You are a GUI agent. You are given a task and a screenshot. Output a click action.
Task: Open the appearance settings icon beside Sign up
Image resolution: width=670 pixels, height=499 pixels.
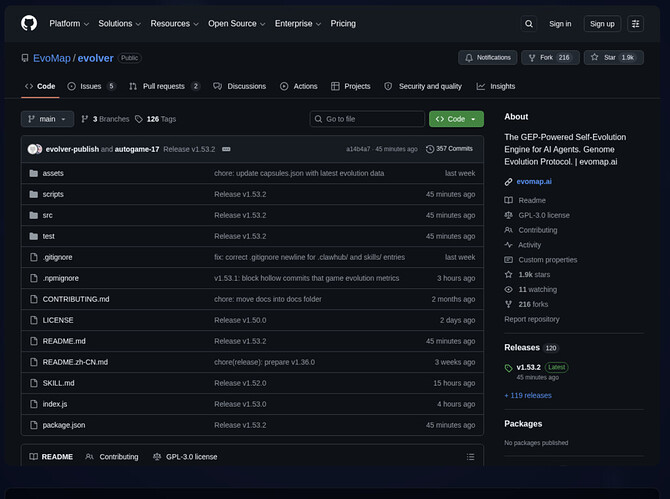pos(635,24)
